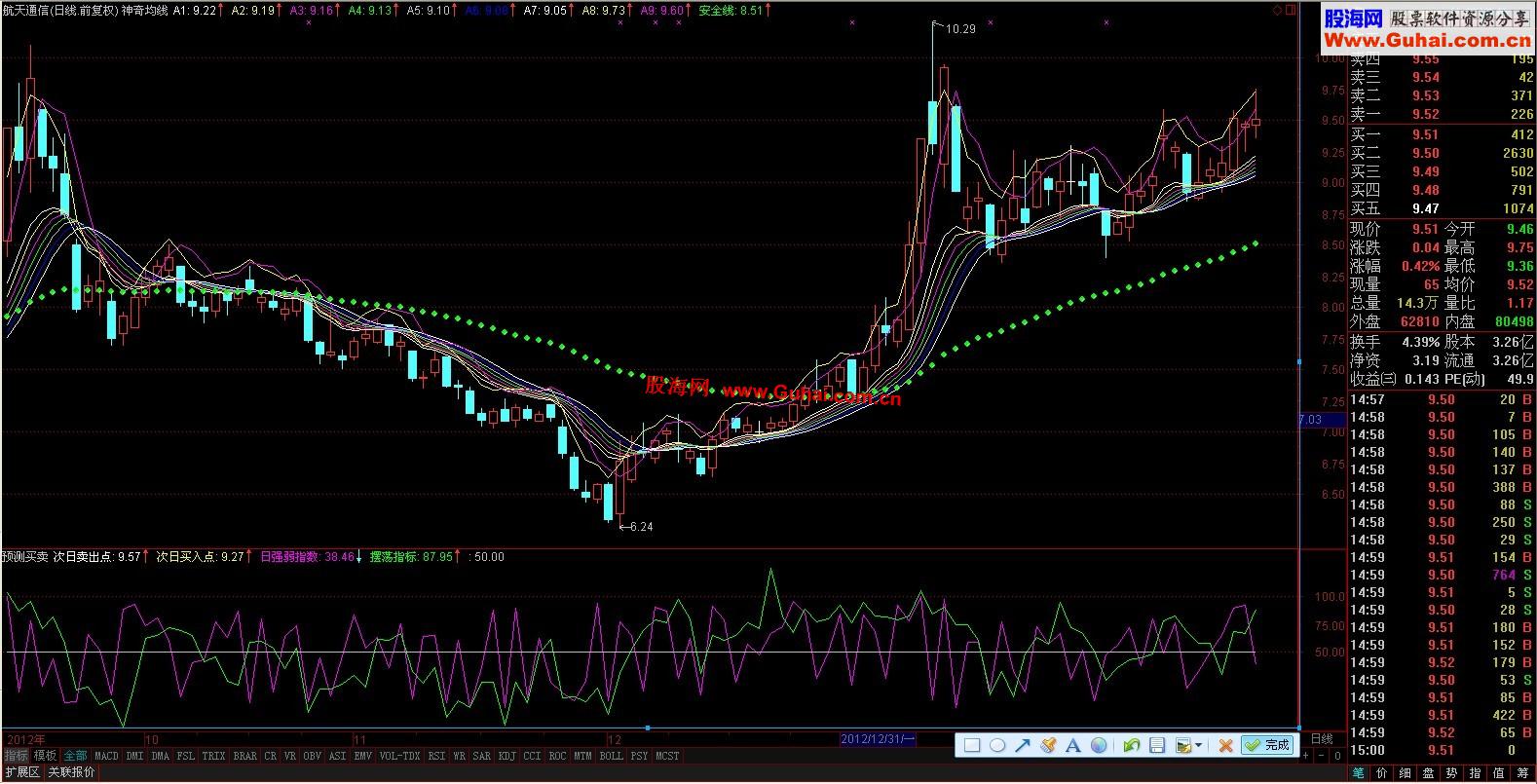Select the BRAR indicator
1537x784 pixels.
(x=244, y=756)
